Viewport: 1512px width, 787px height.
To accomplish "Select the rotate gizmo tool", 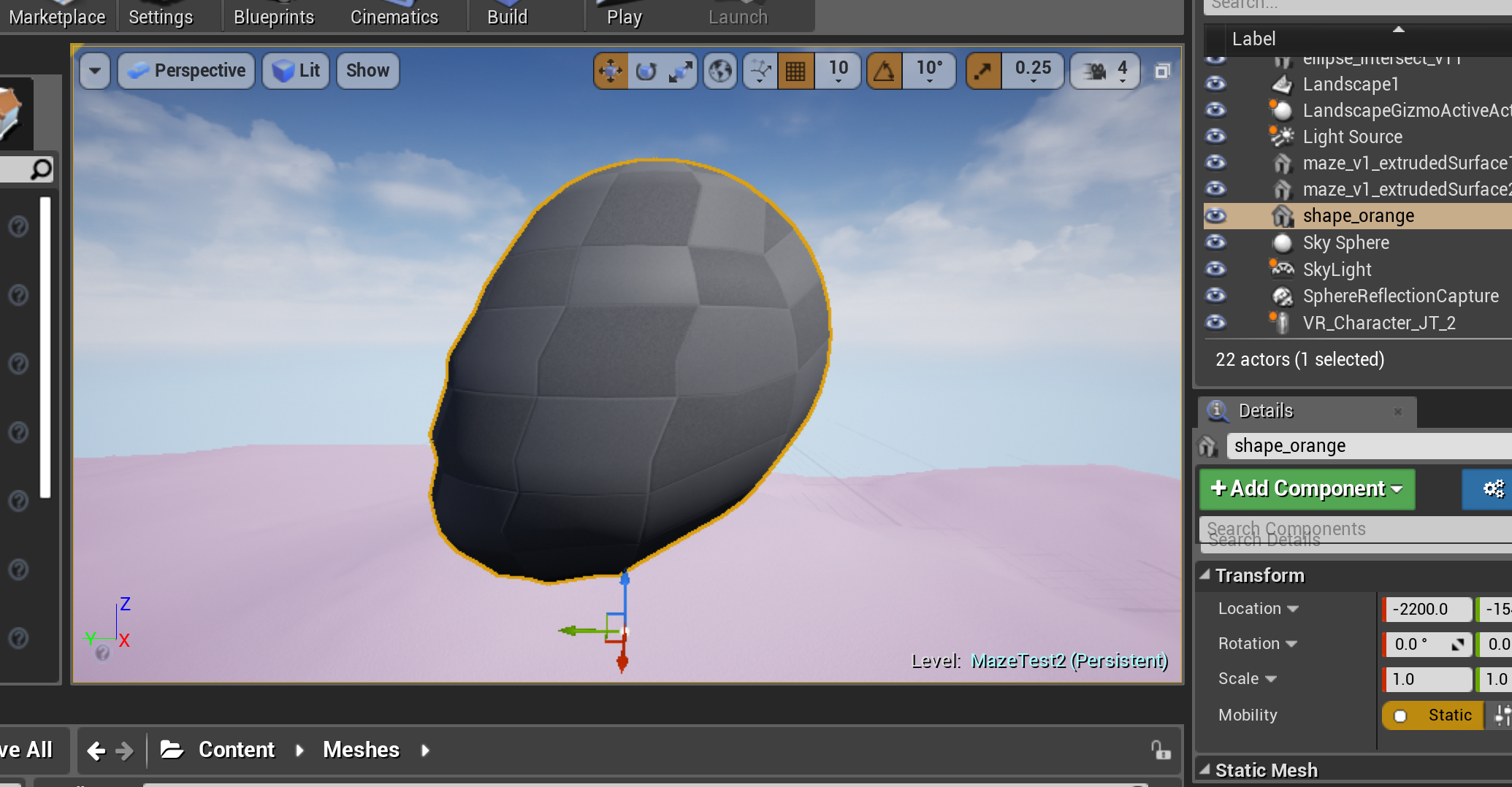I will (646, 71).
